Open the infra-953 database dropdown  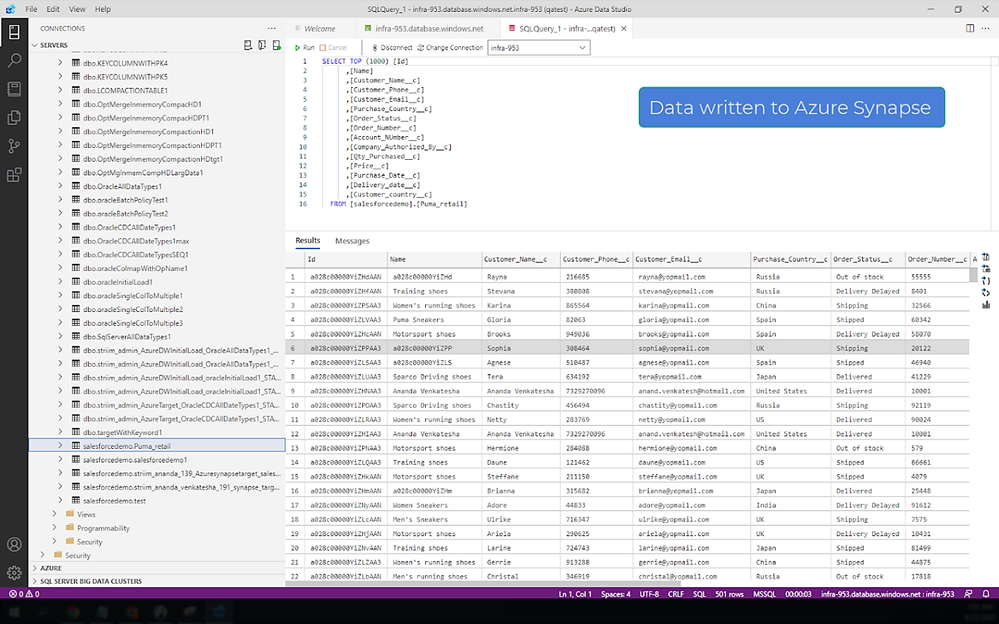coord(538,48)
